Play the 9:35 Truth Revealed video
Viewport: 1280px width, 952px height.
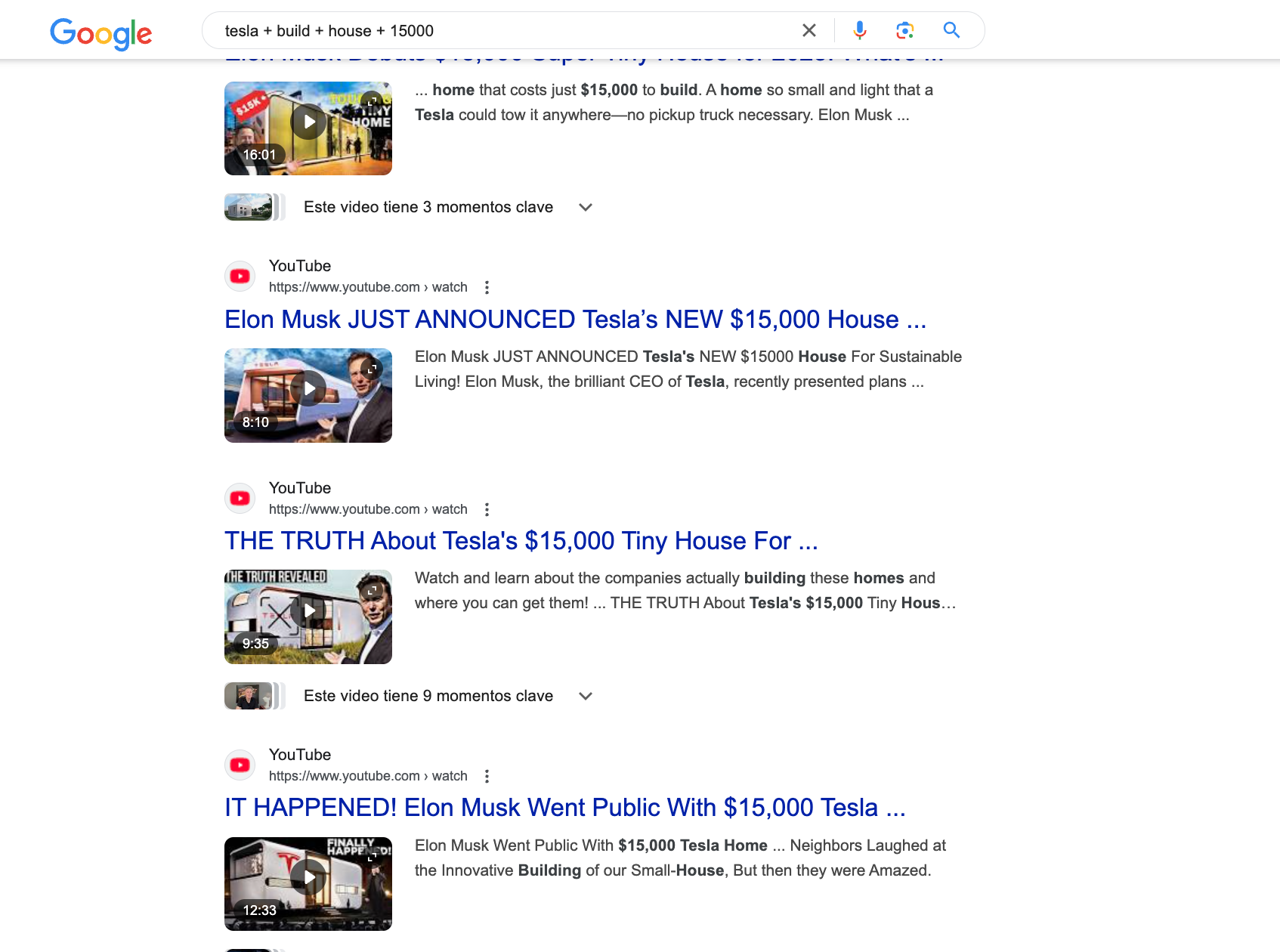click(308, 610)
